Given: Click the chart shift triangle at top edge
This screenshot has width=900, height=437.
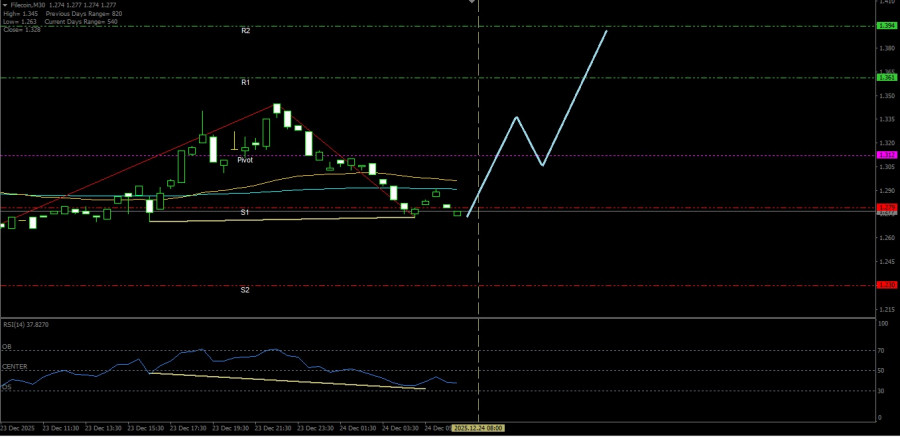Looking at the screenshot, I should [472, 3].
